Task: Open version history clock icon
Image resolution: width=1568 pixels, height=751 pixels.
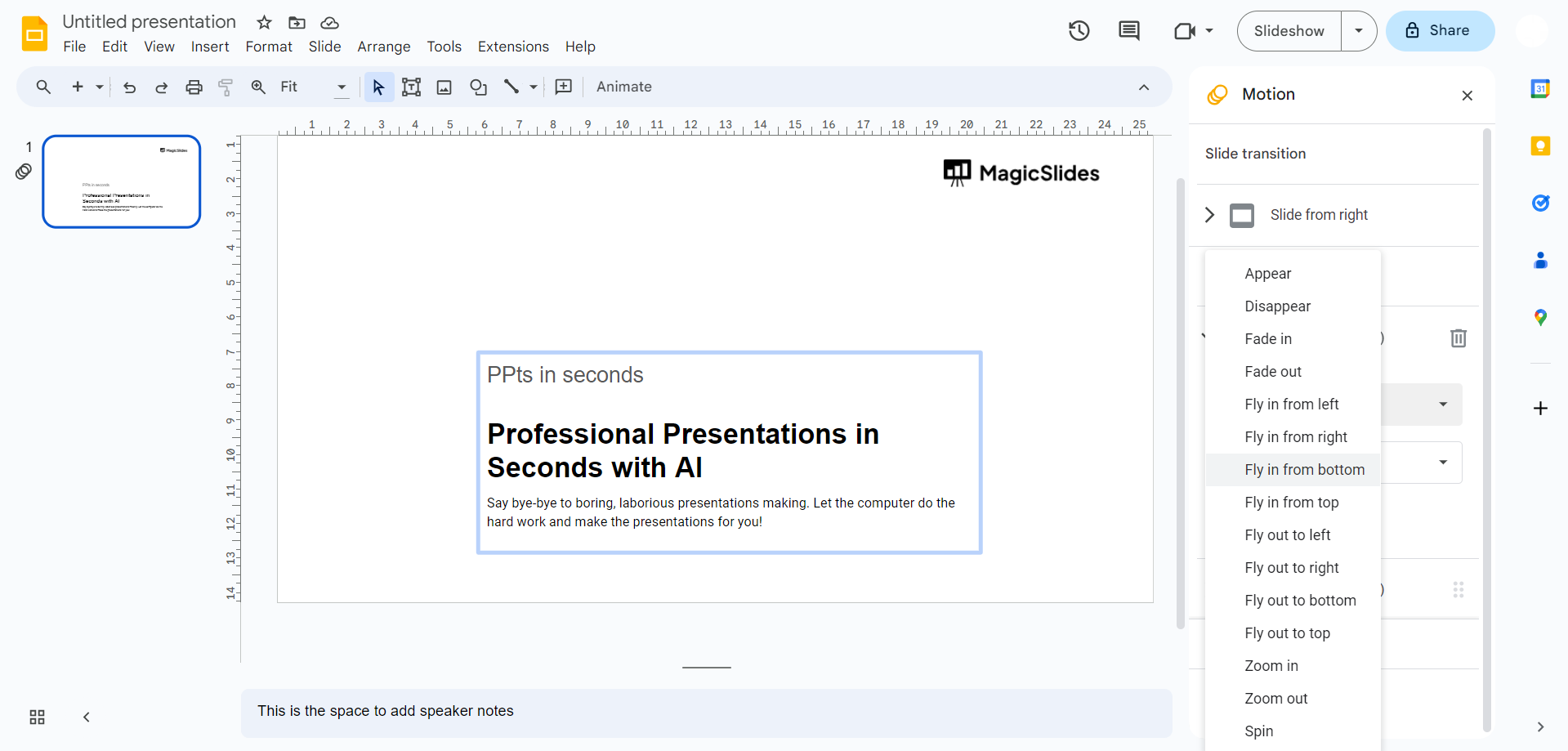Action: tap(1079, 31)
